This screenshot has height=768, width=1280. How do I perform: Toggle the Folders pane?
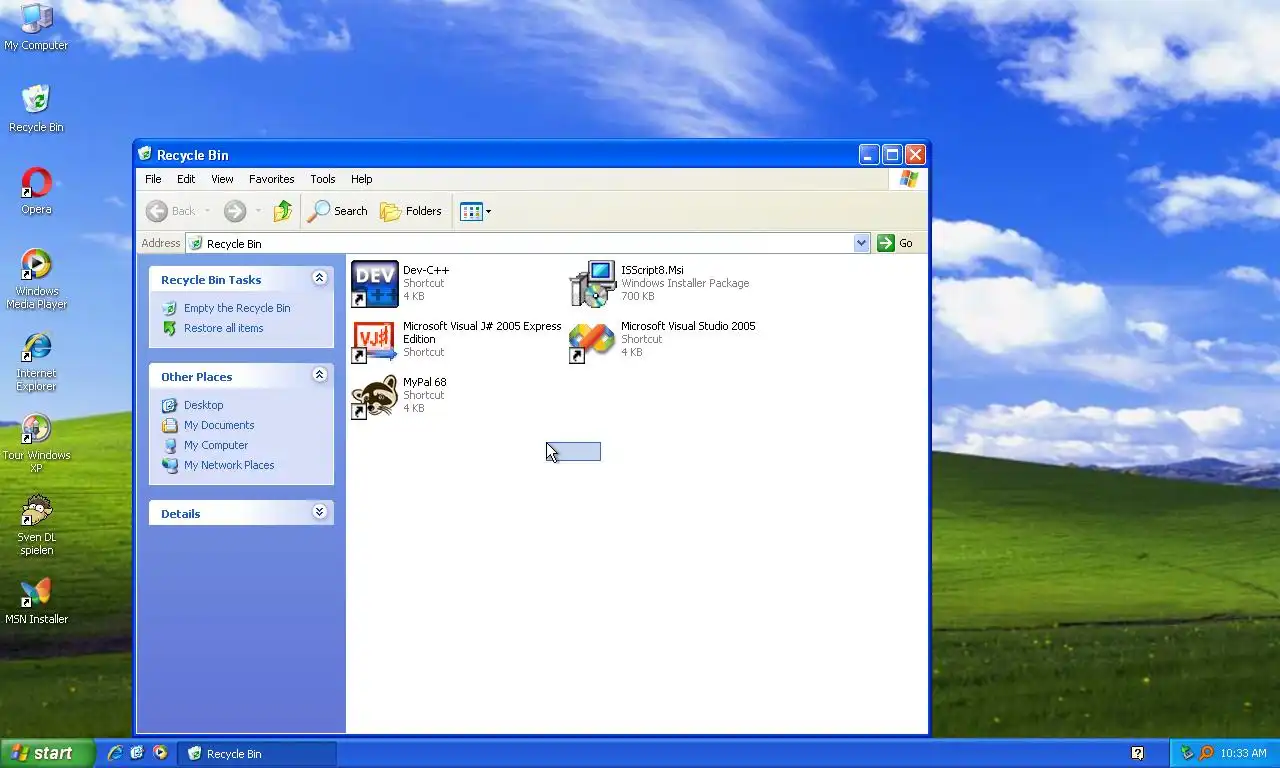[411, 211]
